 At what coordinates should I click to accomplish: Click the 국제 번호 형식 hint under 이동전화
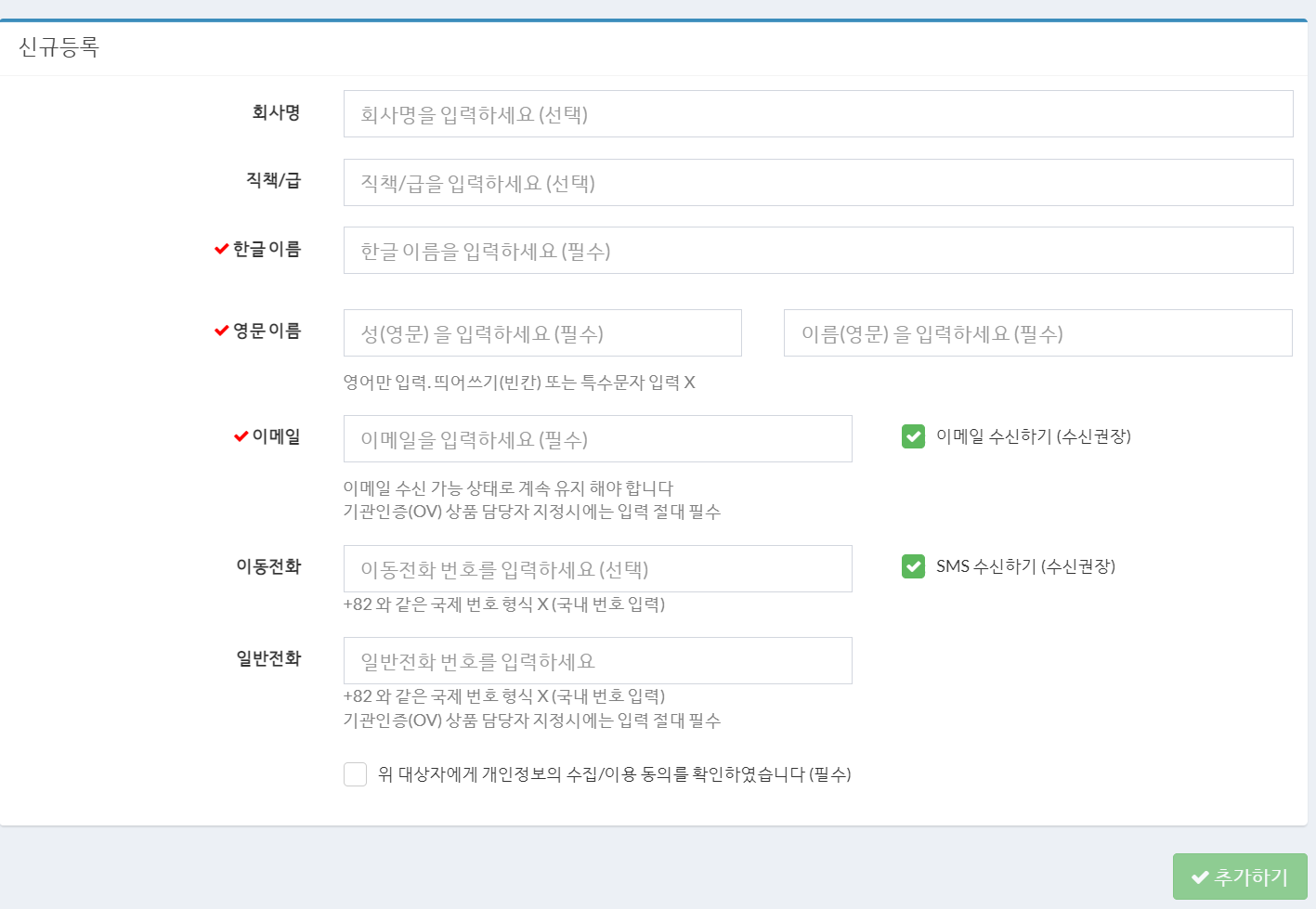coord(504,604)
